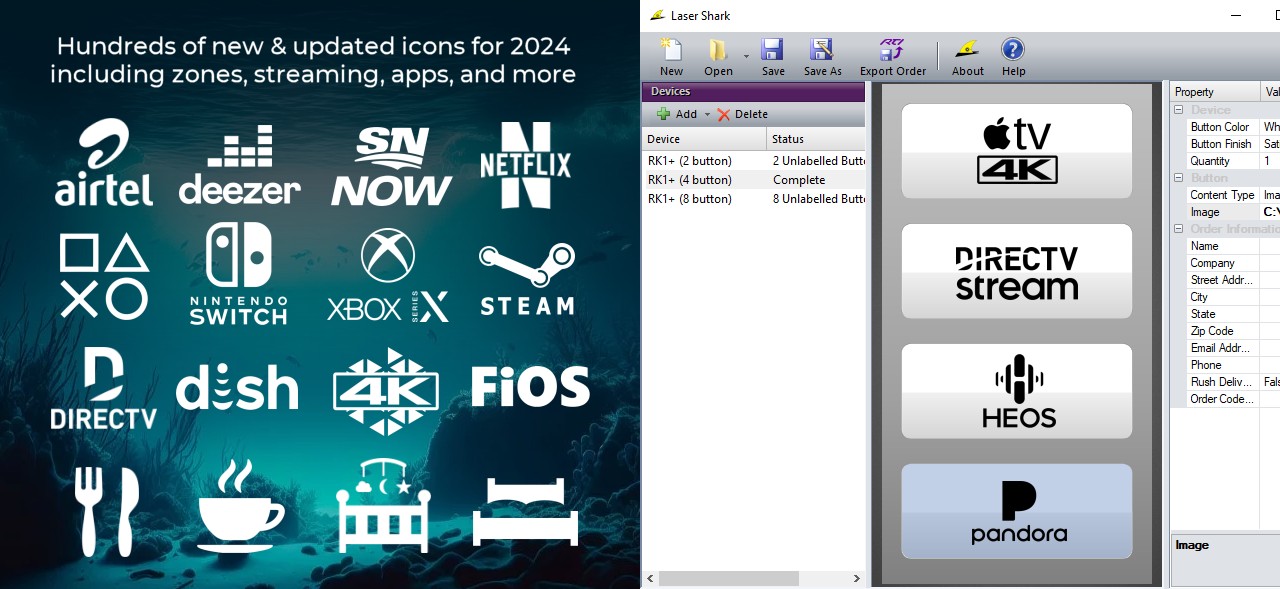Click the Save As toolbar icon
This screenshot has height=589, width=1280.
point(822,57)
